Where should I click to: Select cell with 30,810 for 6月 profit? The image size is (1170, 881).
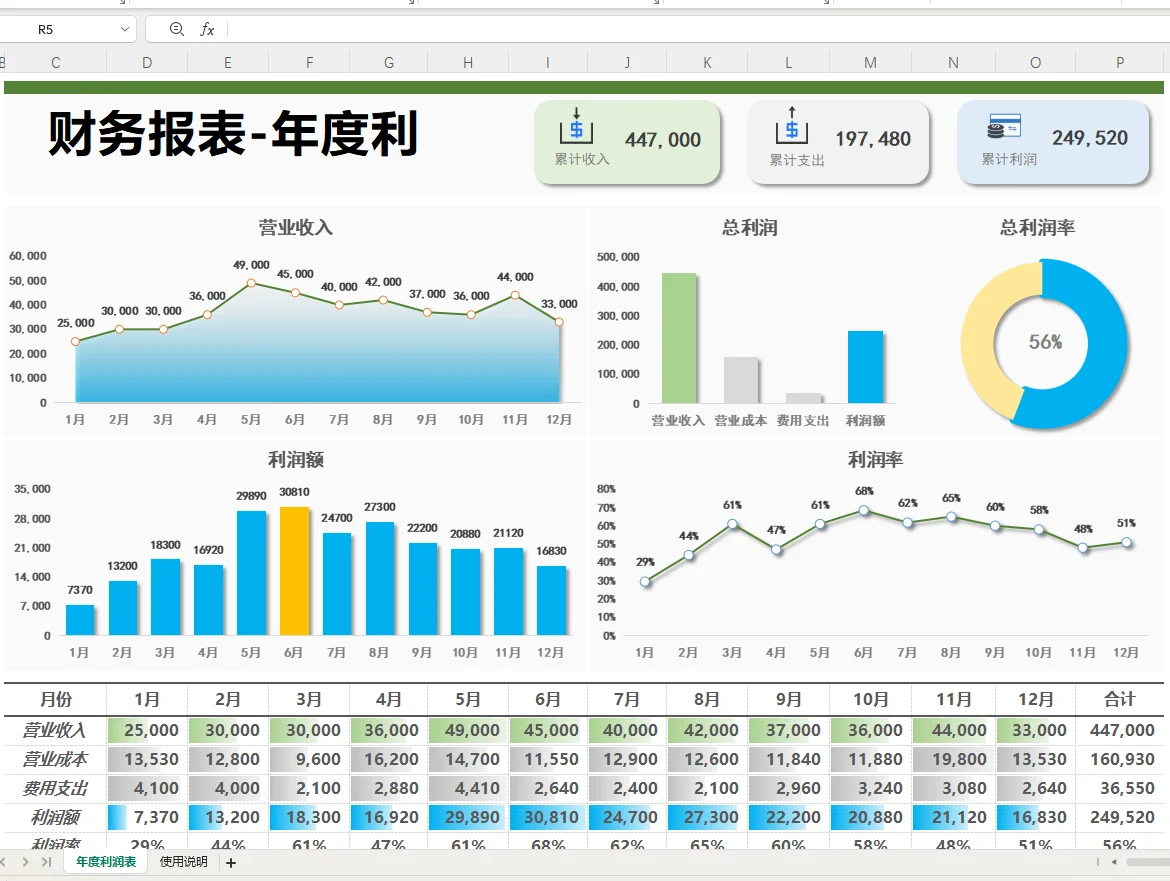[x=548, y=817]
